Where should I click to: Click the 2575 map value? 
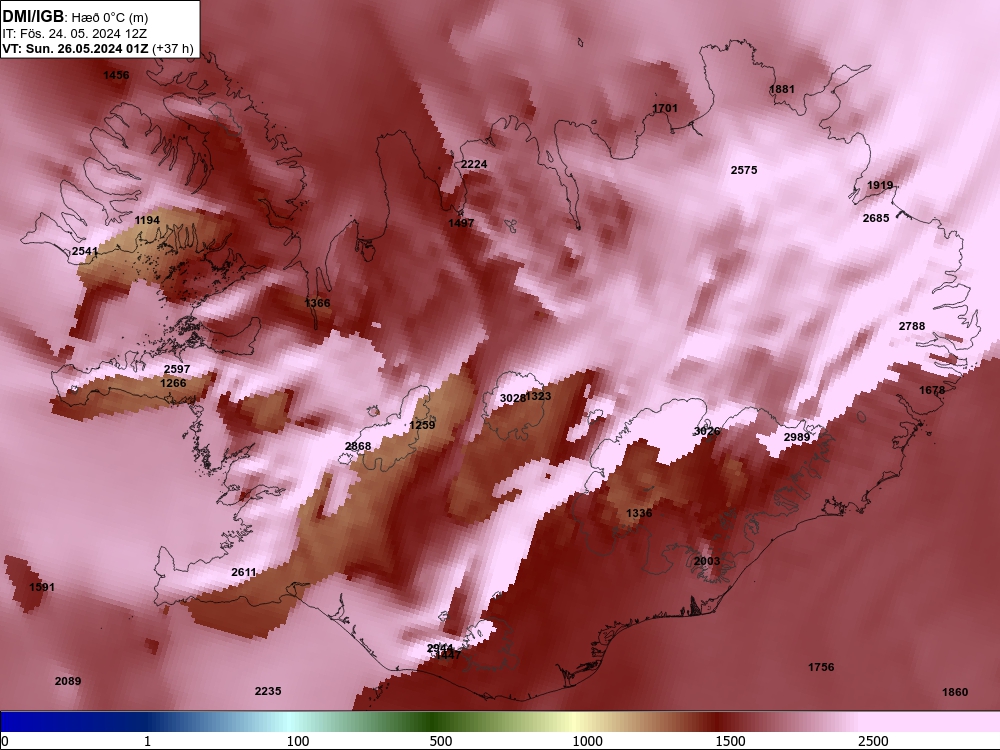(x=744, y=170)
